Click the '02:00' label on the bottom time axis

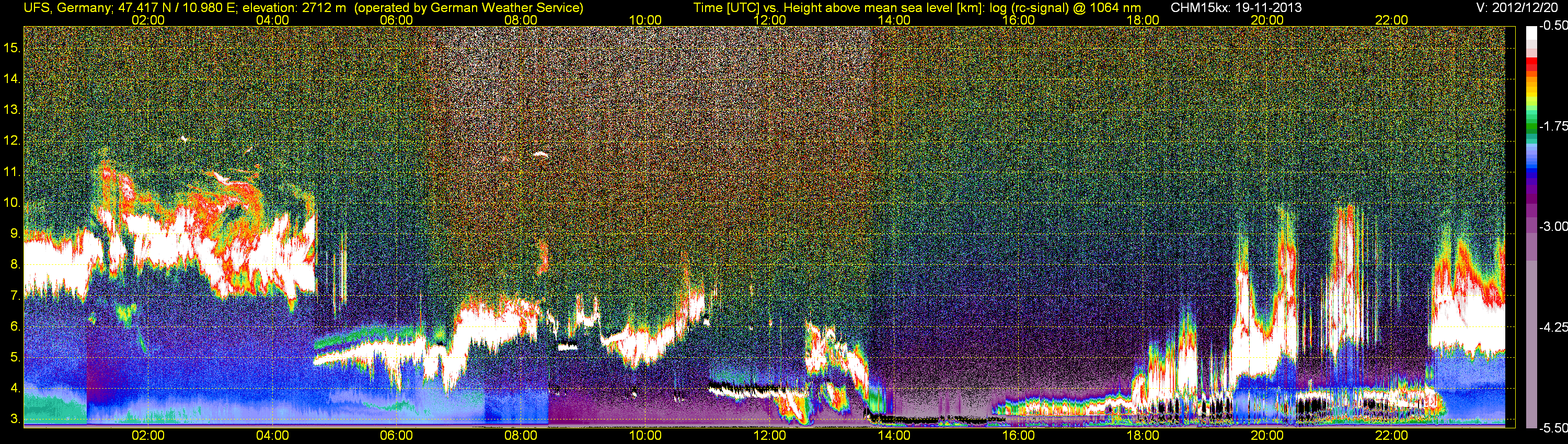(148, 436)
